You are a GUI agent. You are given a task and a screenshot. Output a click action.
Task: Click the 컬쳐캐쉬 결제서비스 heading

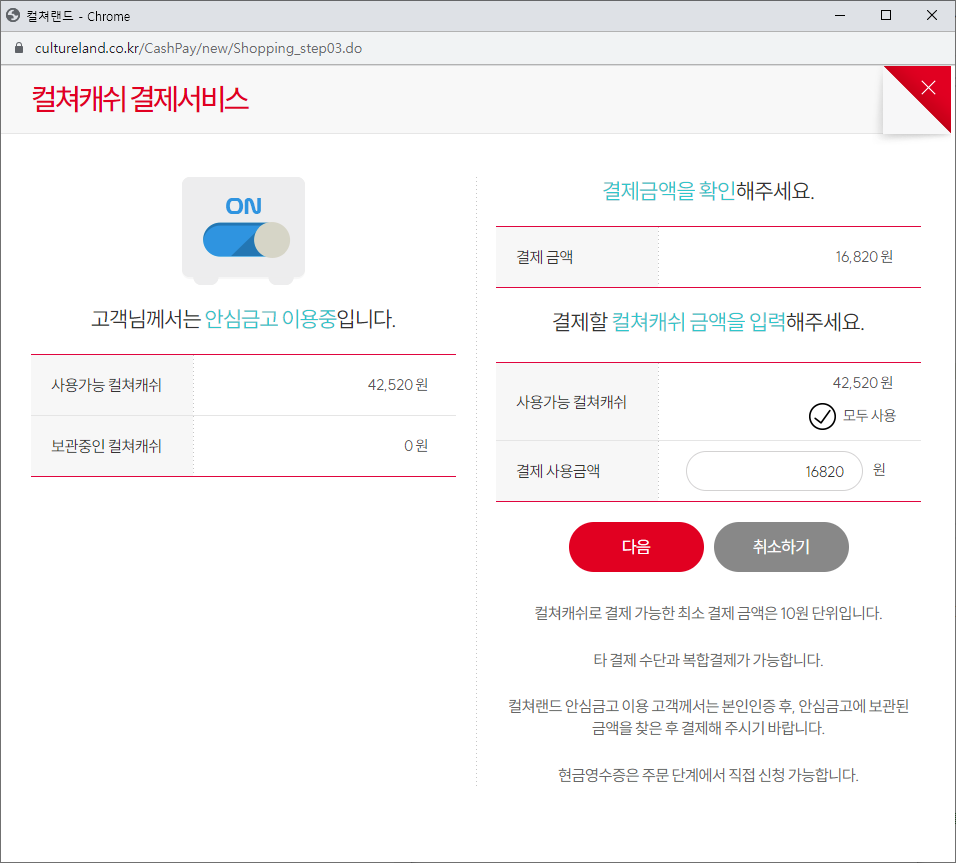click(140, 99)
